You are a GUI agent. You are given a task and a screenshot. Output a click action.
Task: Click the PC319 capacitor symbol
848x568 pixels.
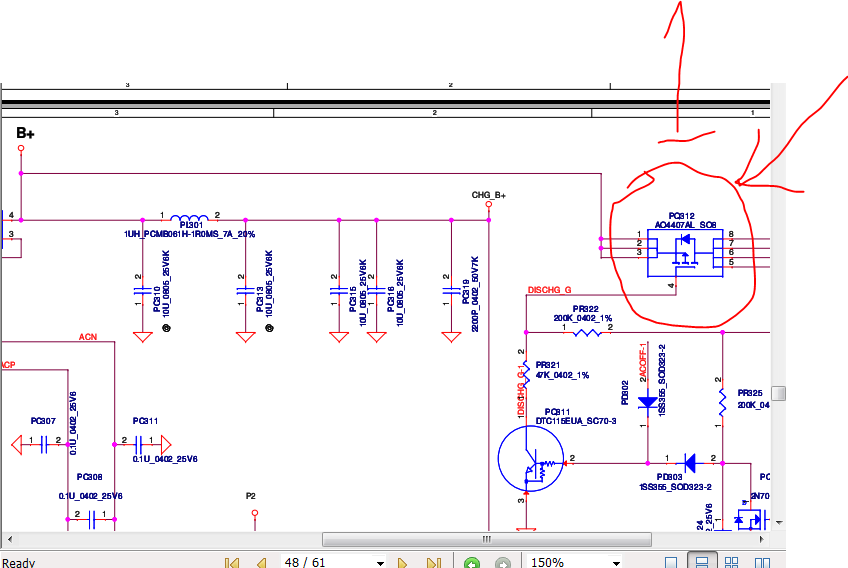tap(451, 291)
